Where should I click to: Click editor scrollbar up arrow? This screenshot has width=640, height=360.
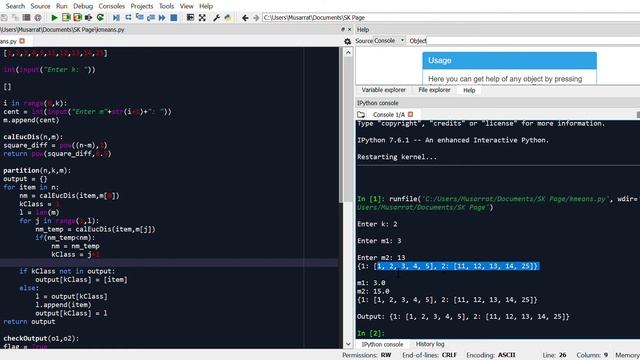pos(348,52)
